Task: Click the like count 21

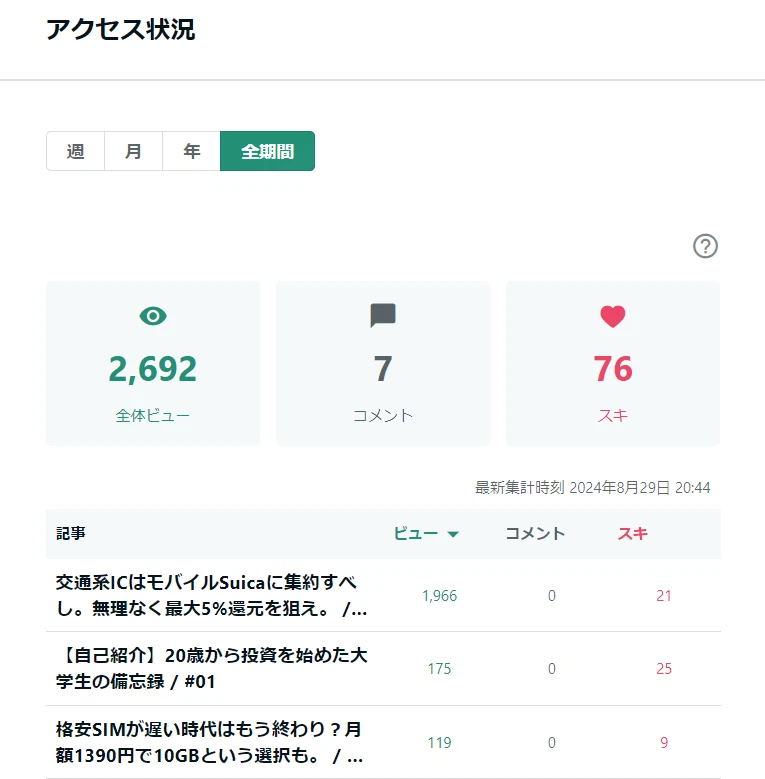Action: tap(664, 595)
